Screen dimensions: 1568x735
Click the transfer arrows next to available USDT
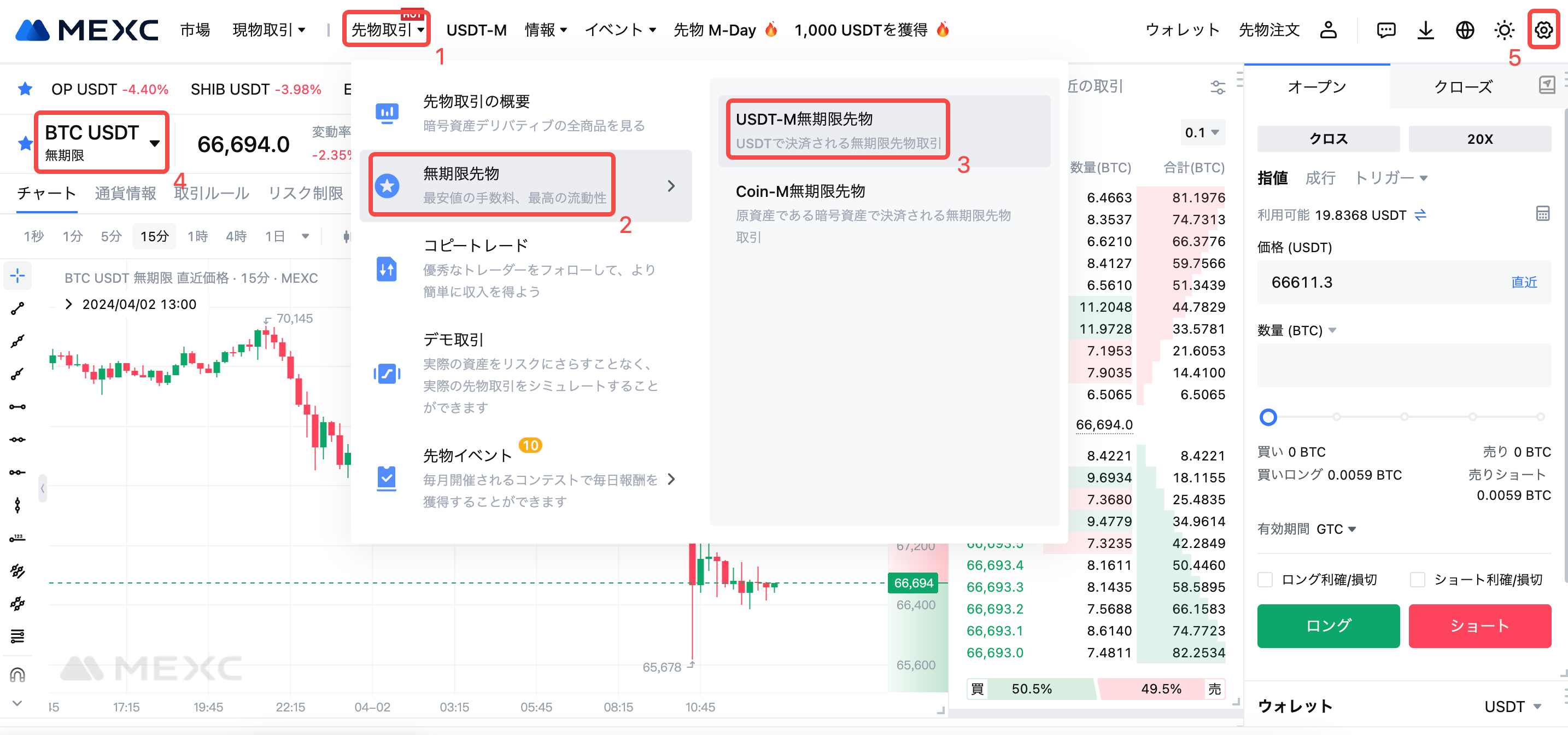(1420, 215)
